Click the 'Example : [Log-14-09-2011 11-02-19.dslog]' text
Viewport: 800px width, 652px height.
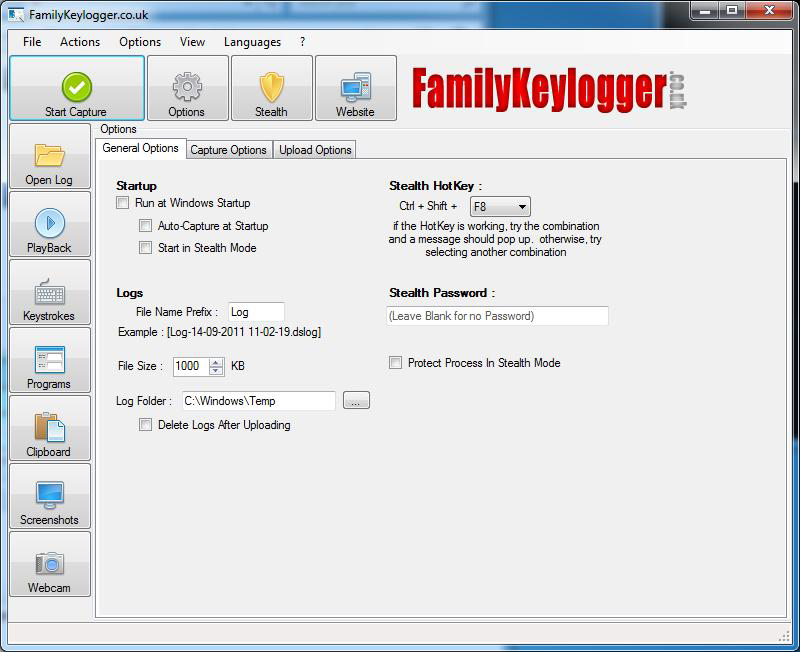(x=219, y=332)
